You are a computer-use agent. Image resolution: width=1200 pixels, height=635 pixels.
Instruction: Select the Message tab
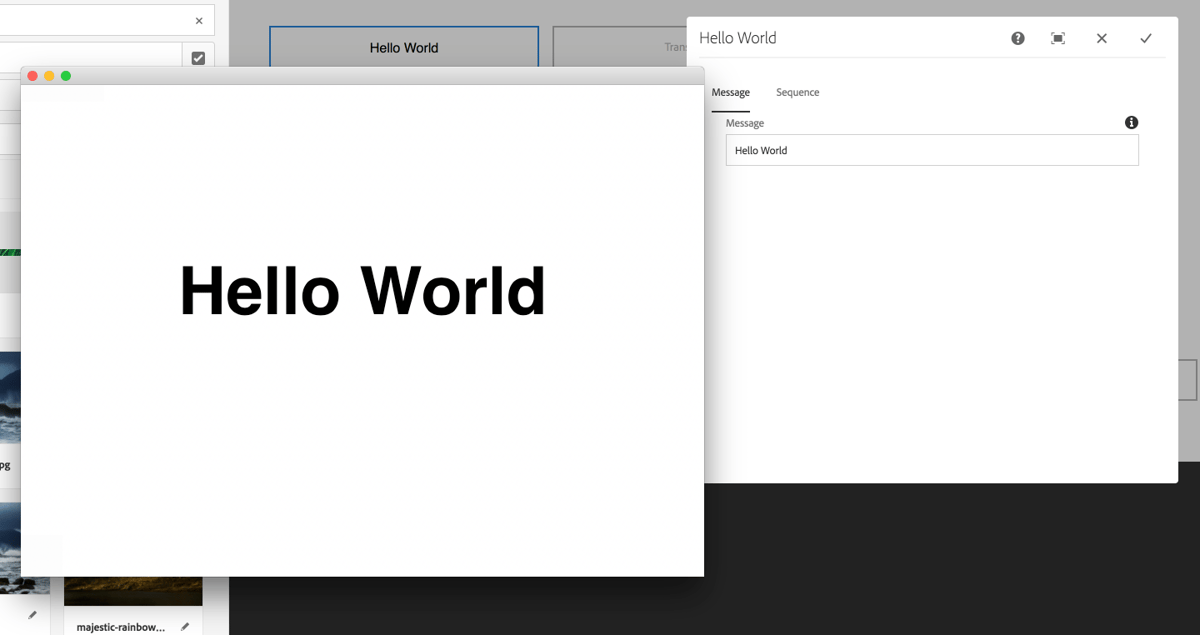pyautogui.click(x=731, y=92)
